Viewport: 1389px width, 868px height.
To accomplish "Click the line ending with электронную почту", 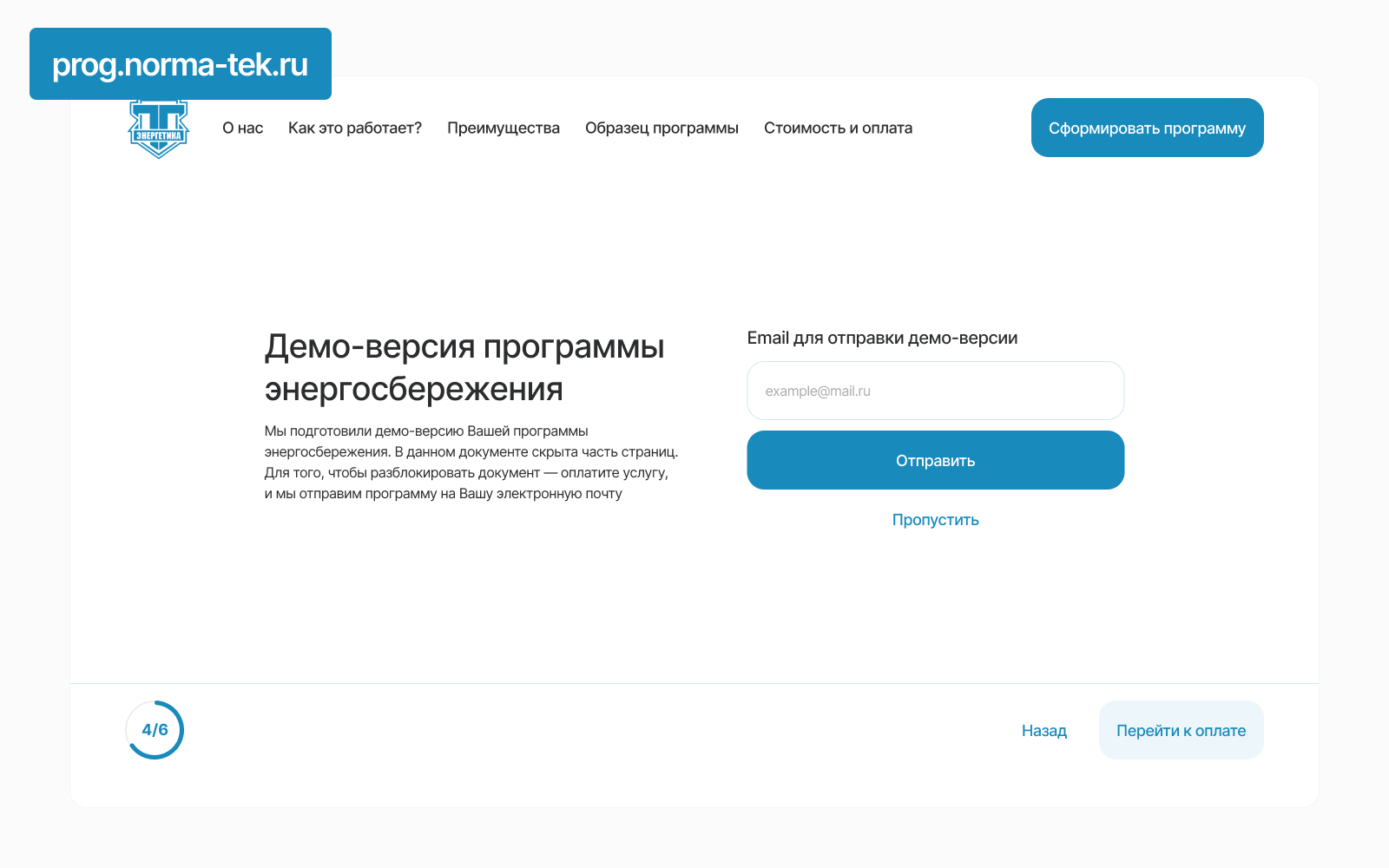I will click(443, 494).
